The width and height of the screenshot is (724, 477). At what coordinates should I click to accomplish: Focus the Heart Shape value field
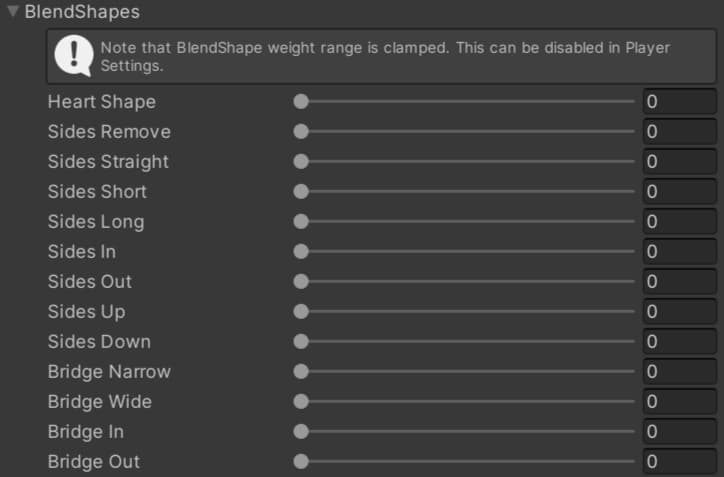(679, 102)
